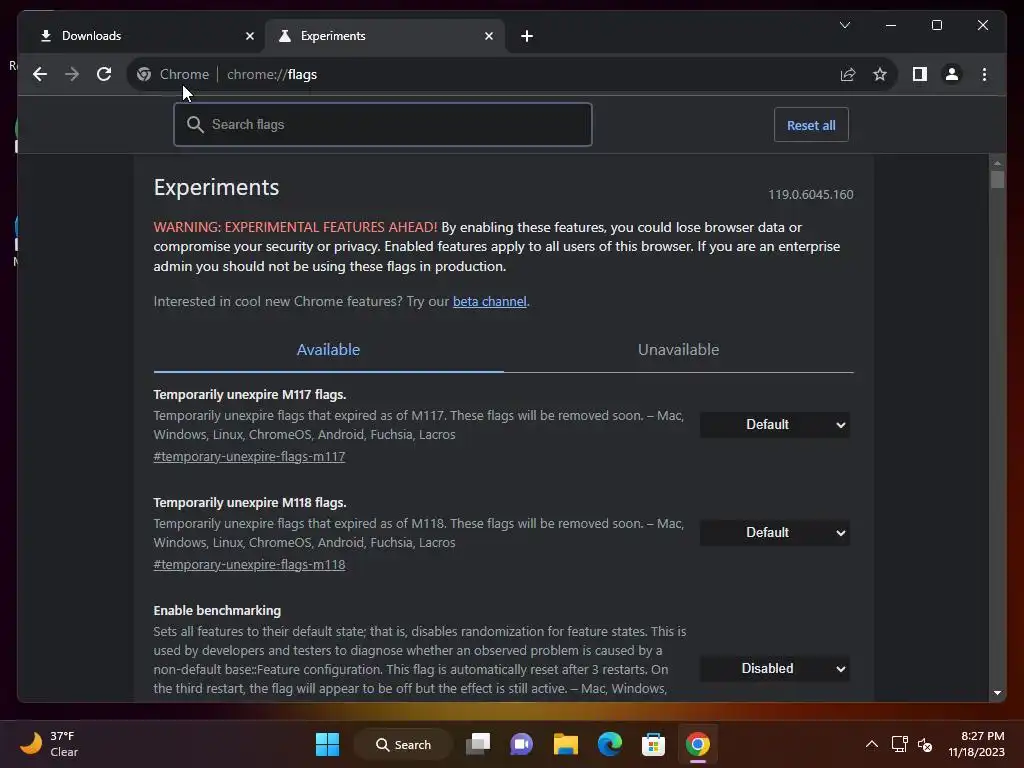
Task: Click the forward navigation arrow
Action: click(72, 74)
